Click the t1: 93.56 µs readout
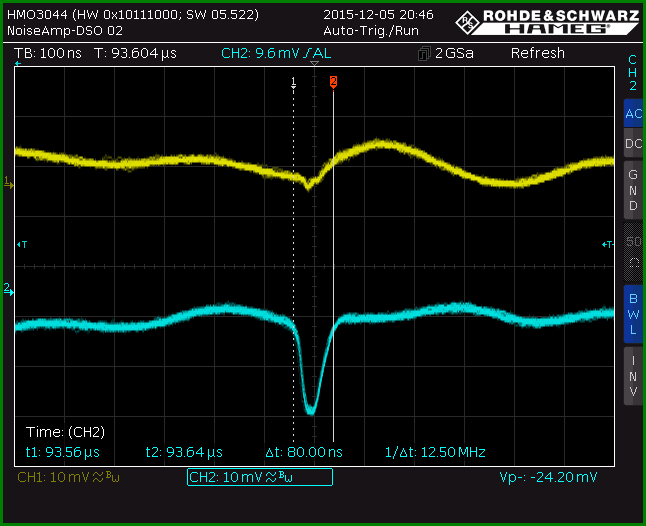This screenshot has width=646, height=526. [x=63, y=452]
